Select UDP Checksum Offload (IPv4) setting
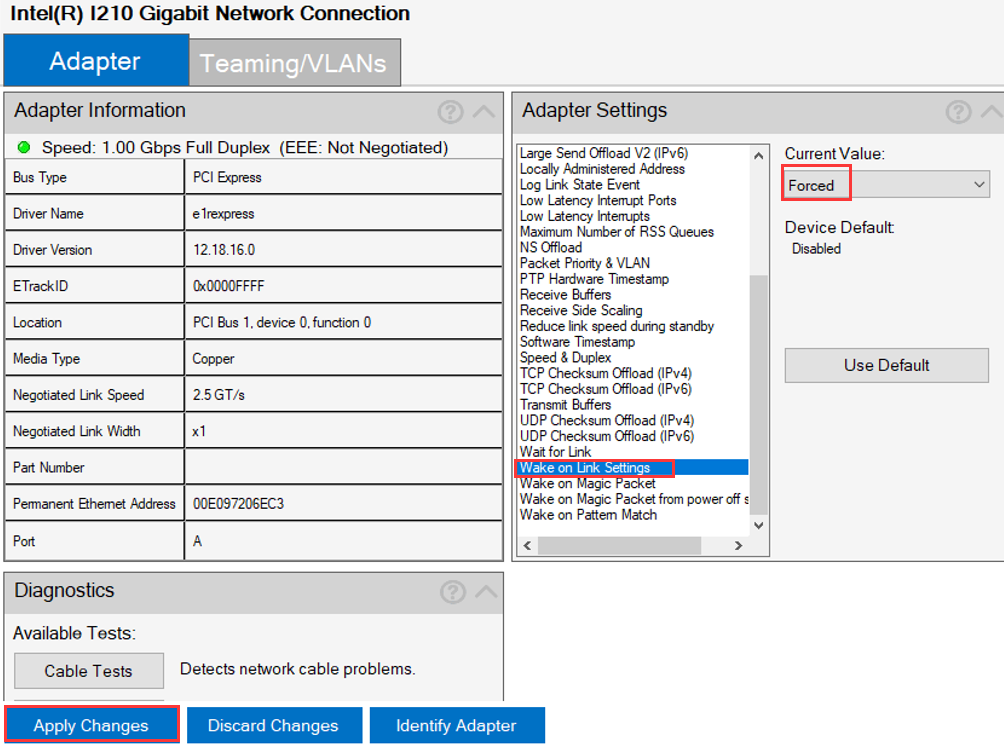This screenshot has height=745, width=1004. coord(607,421)
